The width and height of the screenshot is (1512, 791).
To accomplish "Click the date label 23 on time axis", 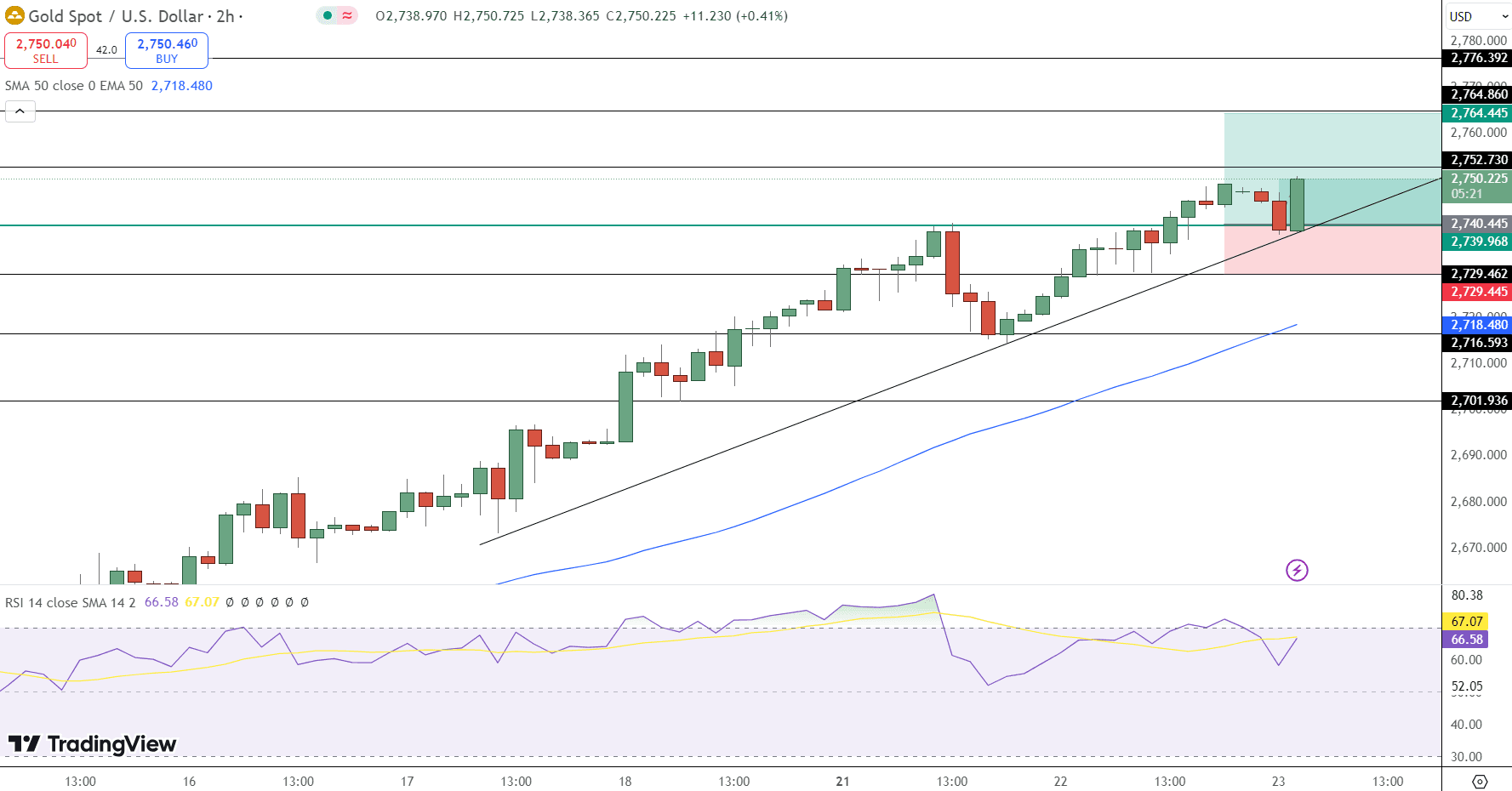I will [1278, 782].
